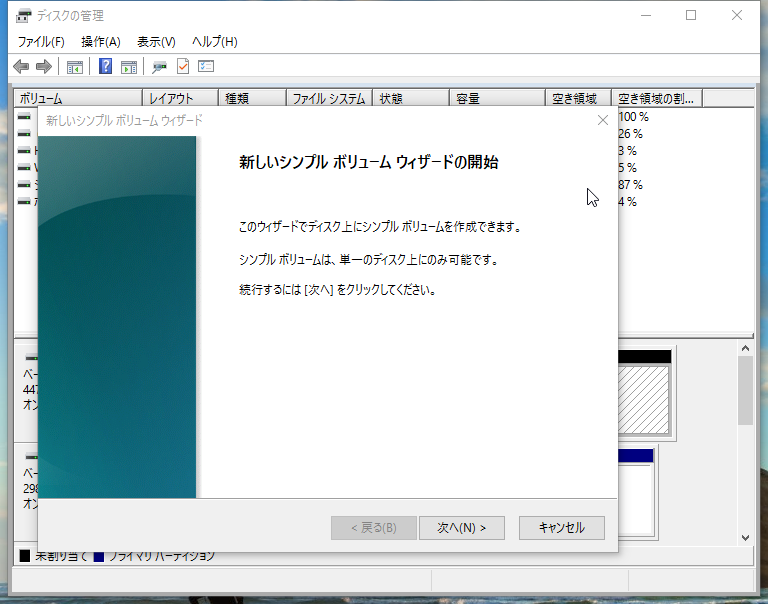Image resolution: width=768 pixels, height=604 pixels.
Task: Click the first volume row drive icon
Action: (x=24, y=117)
